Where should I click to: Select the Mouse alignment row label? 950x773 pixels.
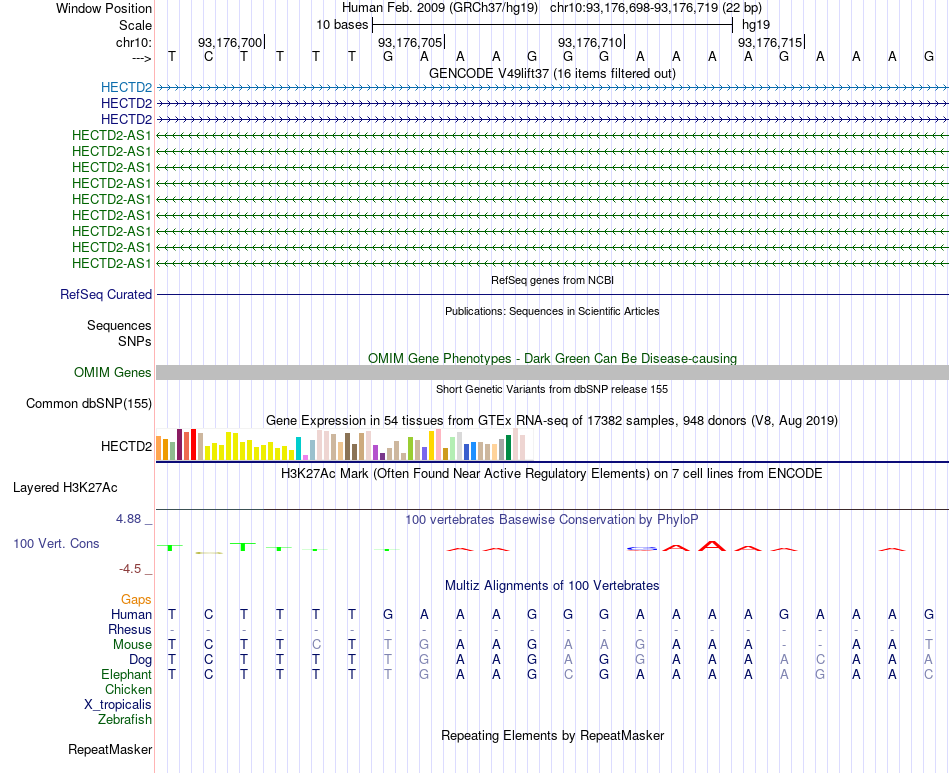click(x=132, y=645)
